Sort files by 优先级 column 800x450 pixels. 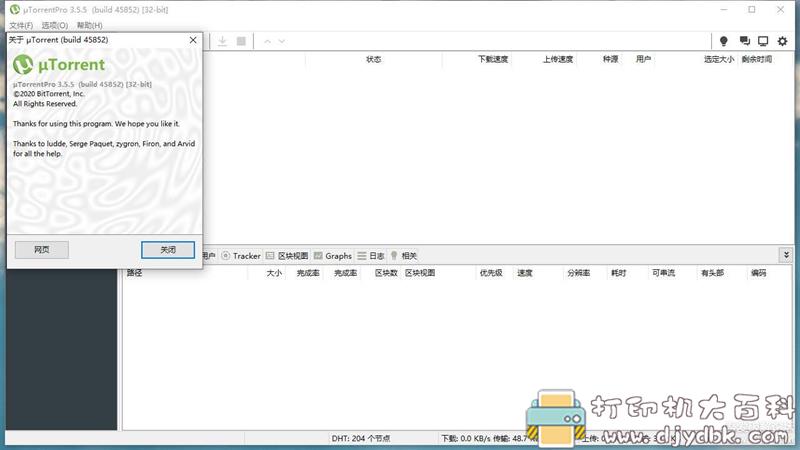point(491,273)
